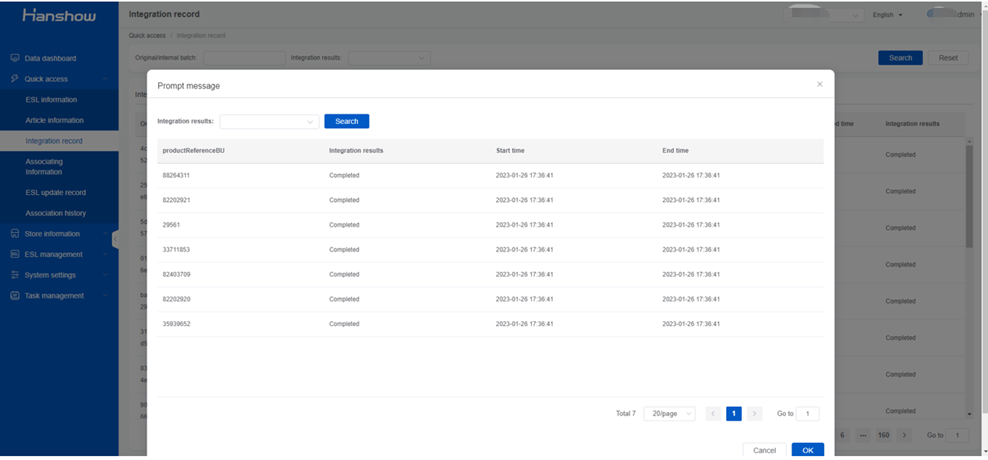Click the System settings sliders icon
Viewport: 988px width, 460px height.
click(15, 275)
